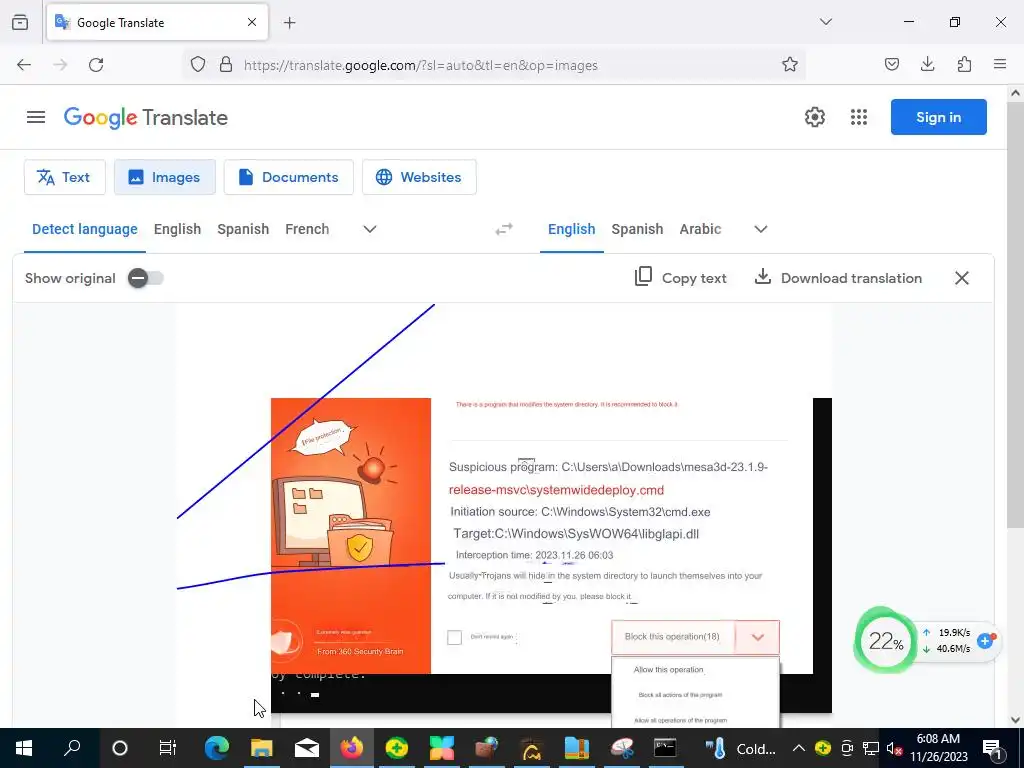Select the Images translation tab
The image size is (1024, 768).
(165, 177)
